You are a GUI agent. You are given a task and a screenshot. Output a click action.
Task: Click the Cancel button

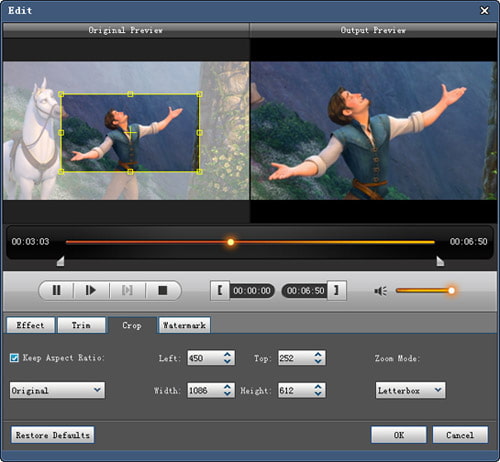(460, 435)
